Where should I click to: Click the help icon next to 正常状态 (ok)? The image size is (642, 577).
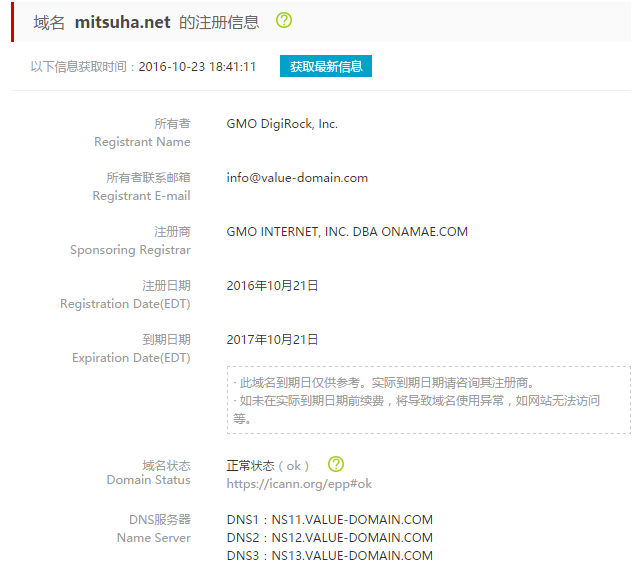coord(336,464)
